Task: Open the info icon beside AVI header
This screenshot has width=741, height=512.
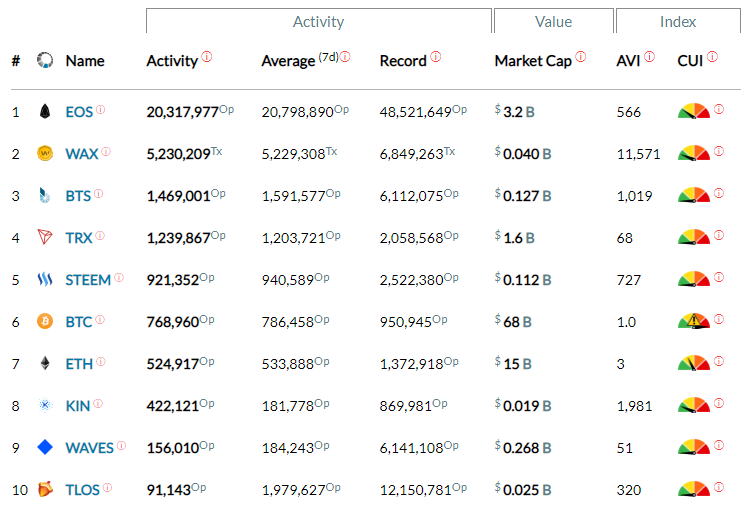Action: pyautogui.click(x=651, y=57)
